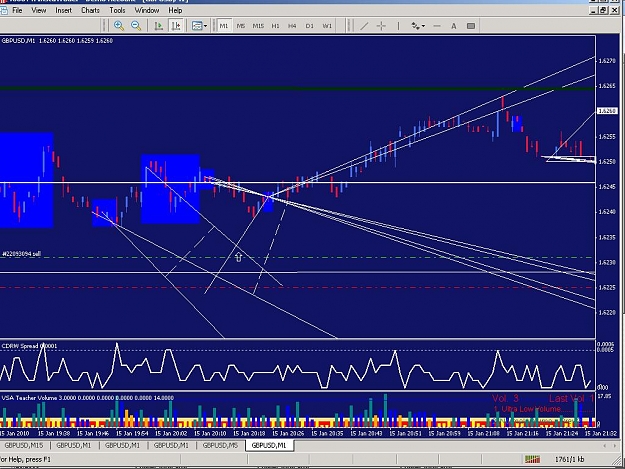Click the Vol. 3 red label

(505, 398)
